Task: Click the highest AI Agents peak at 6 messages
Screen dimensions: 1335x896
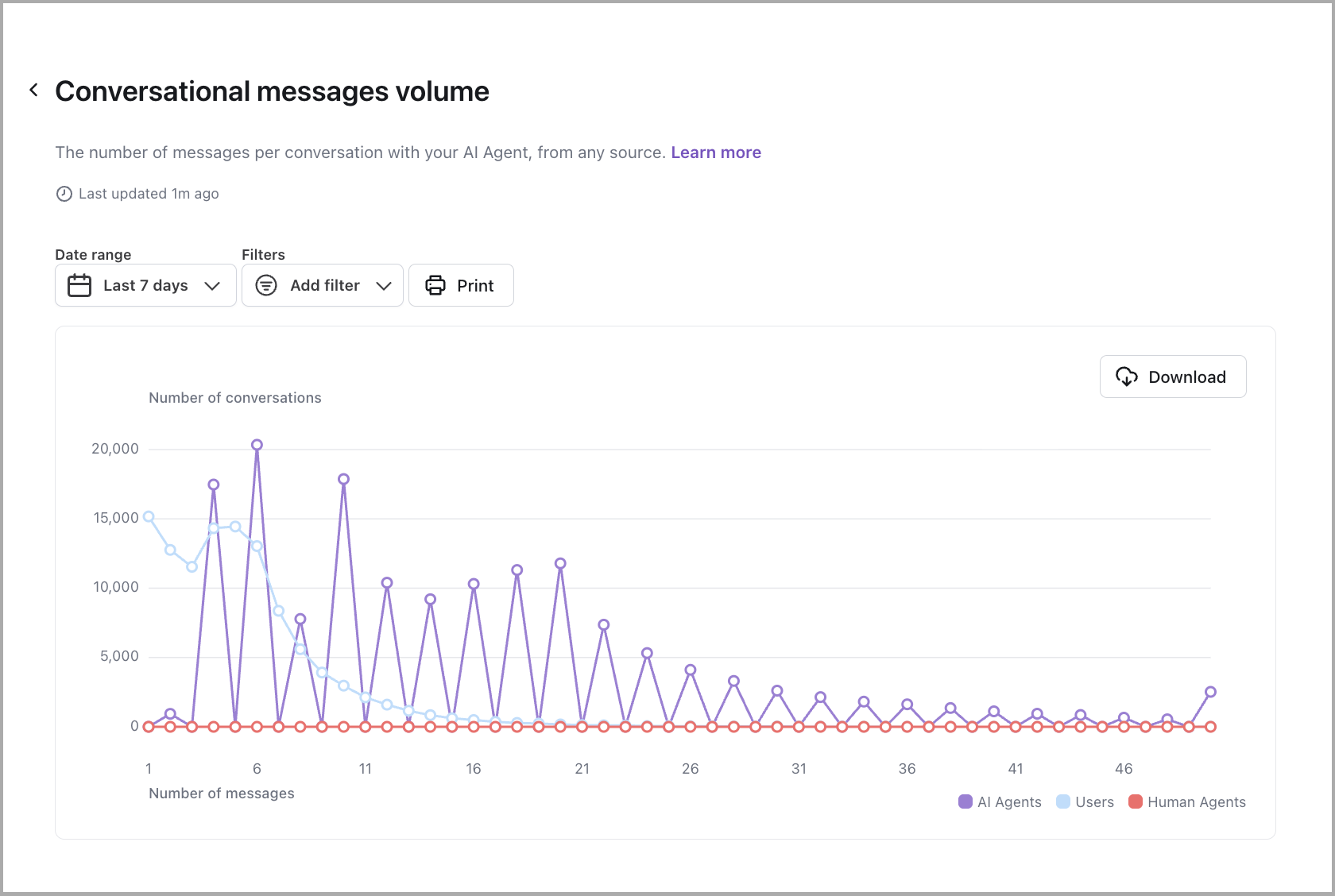Action: tap(257, 445)
